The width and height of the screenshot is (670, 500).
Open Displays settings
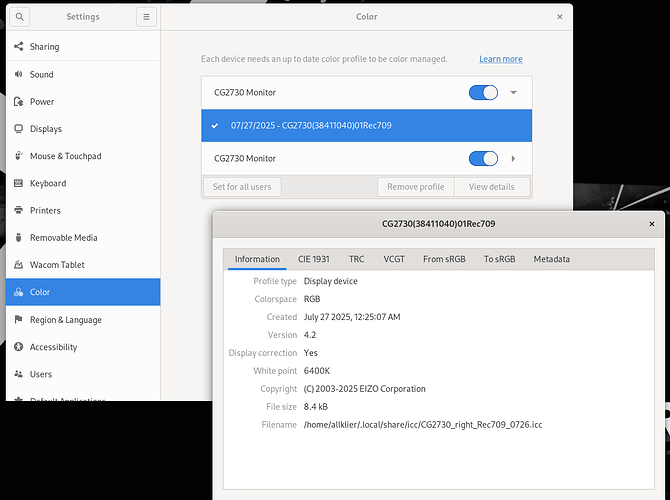(x=83, y=129)
